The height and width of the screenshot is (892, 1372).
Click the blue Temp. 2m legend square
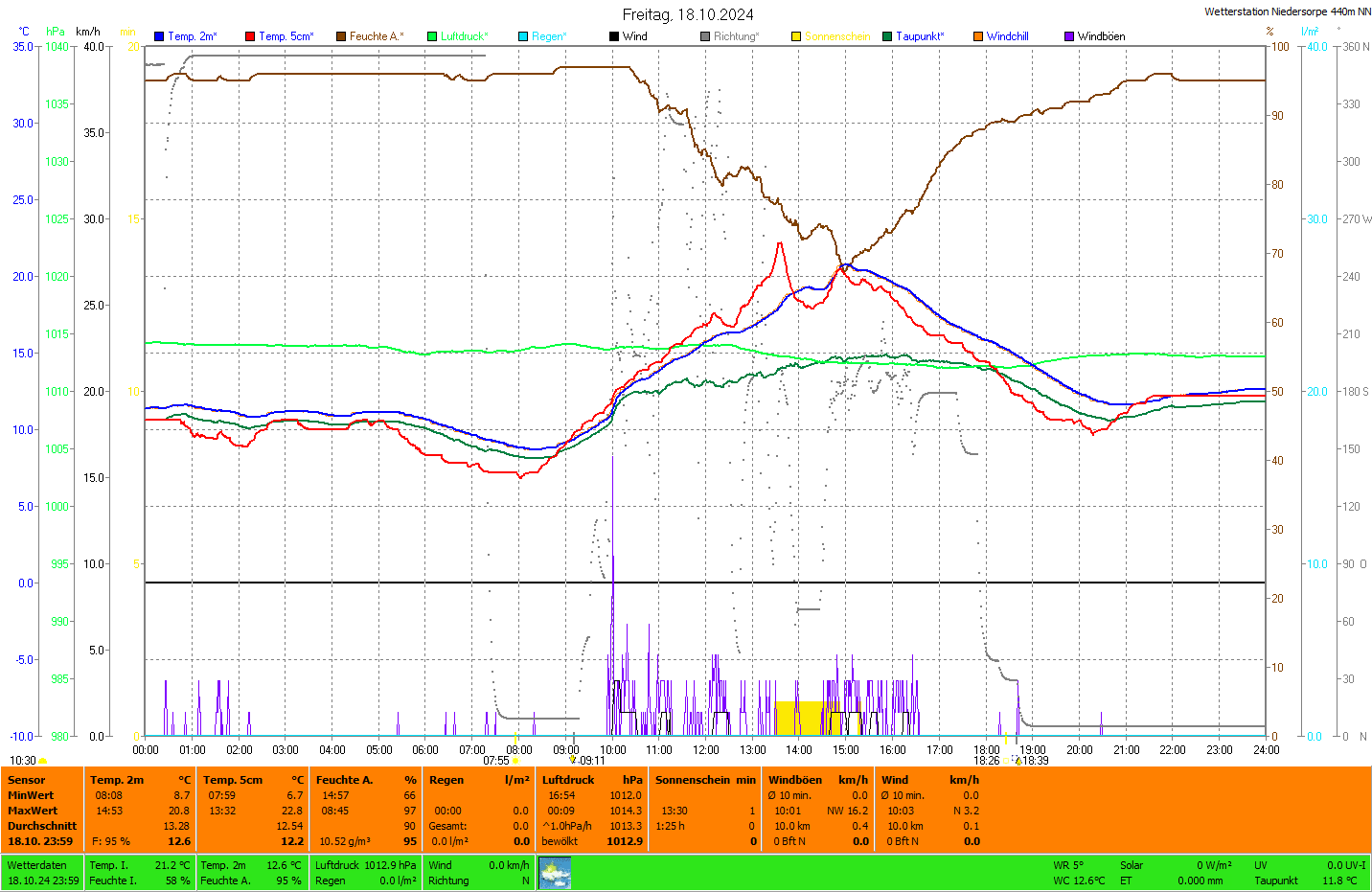(159, 36)
